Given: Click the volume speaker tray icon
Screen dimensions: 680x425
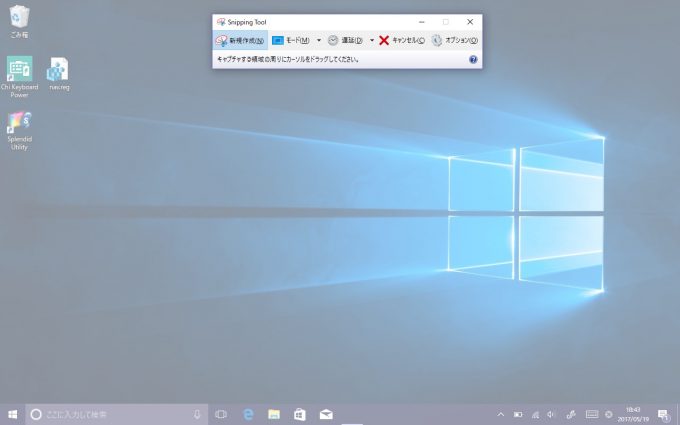Looking at the screenshot, I should pyautogui.click(x=551, y=415).
